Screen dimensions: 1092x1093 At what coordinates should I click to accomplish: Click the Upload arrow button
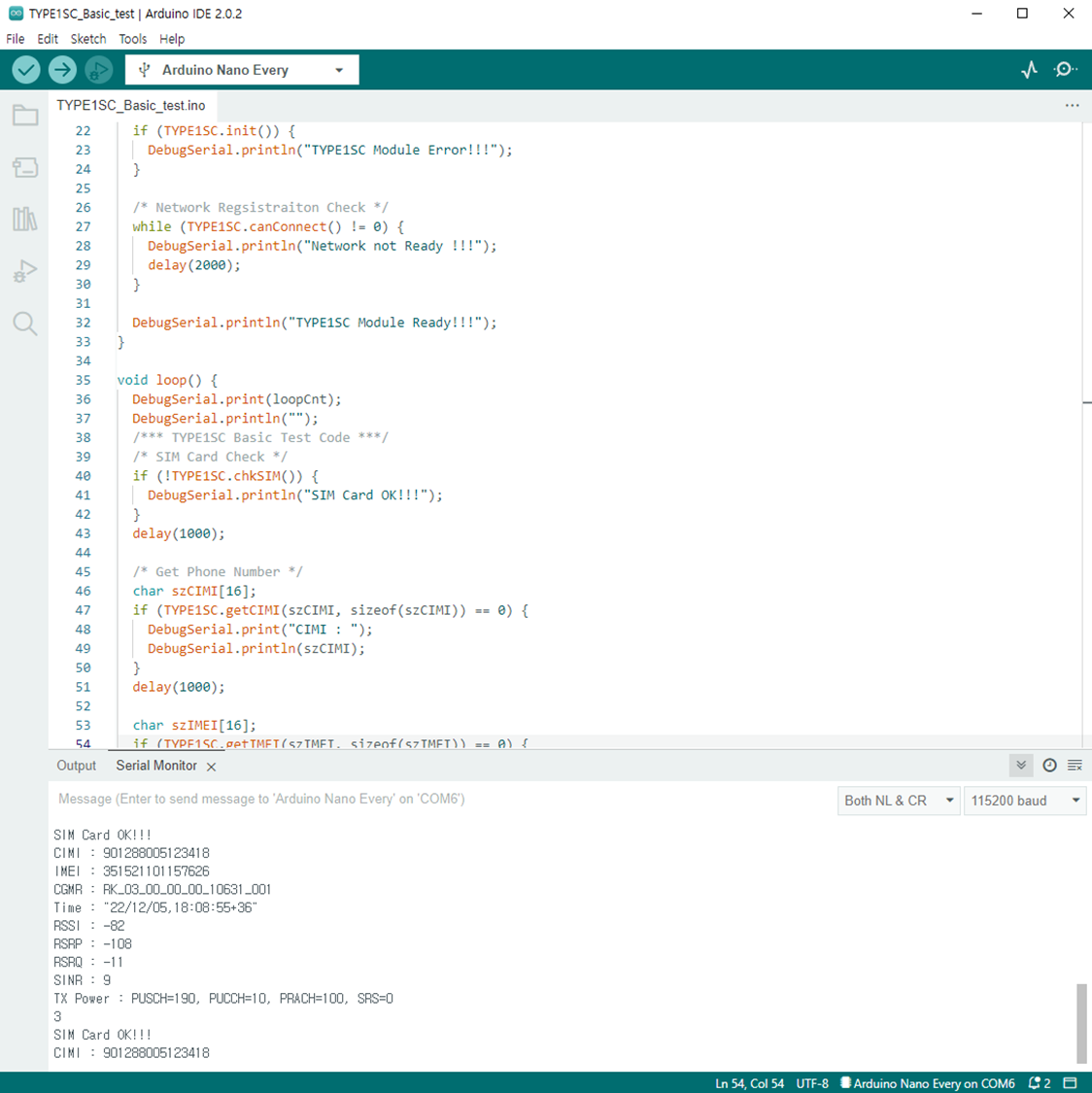[63, 70]
